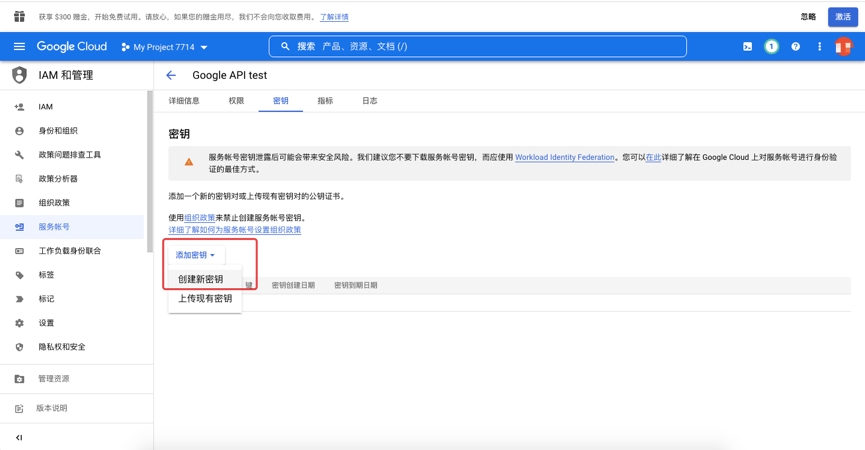Click the sidebar vertical scrollbar

pyautogui.click(x=149, y=171)
